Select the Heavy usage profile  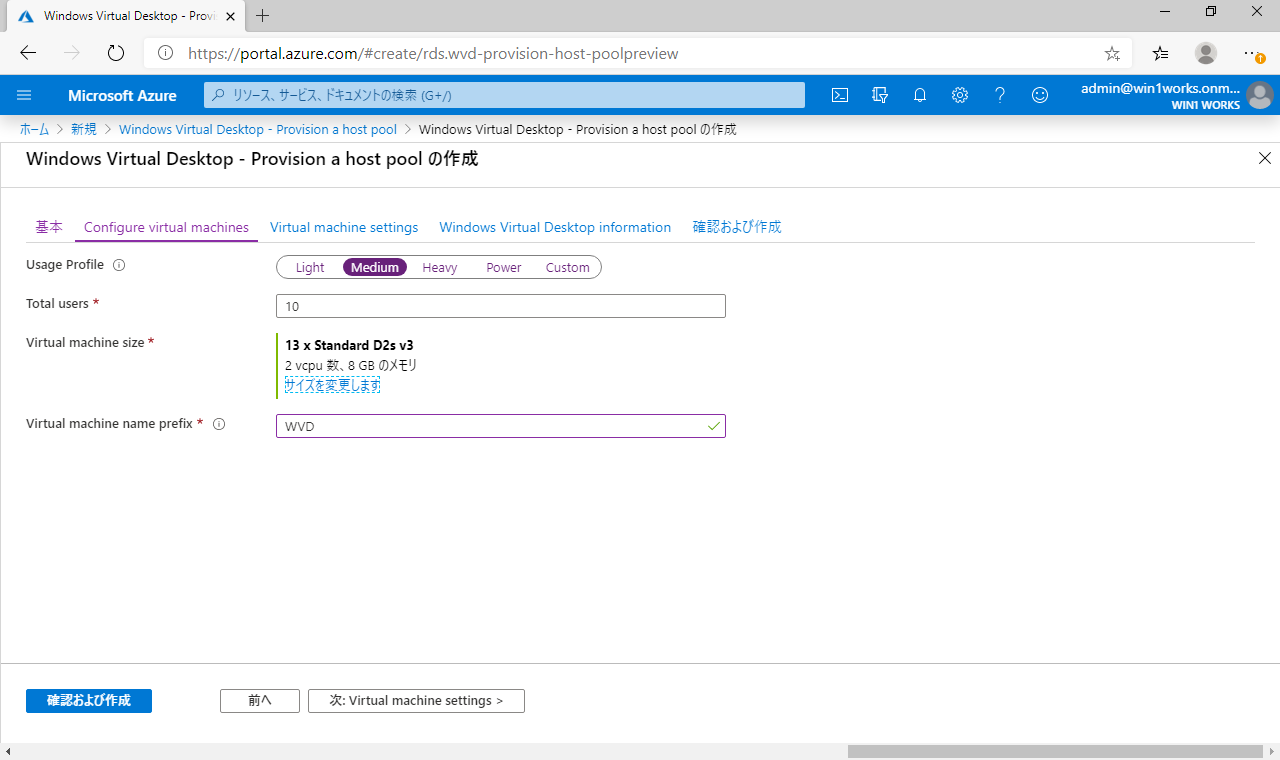[x=440, y=267]
